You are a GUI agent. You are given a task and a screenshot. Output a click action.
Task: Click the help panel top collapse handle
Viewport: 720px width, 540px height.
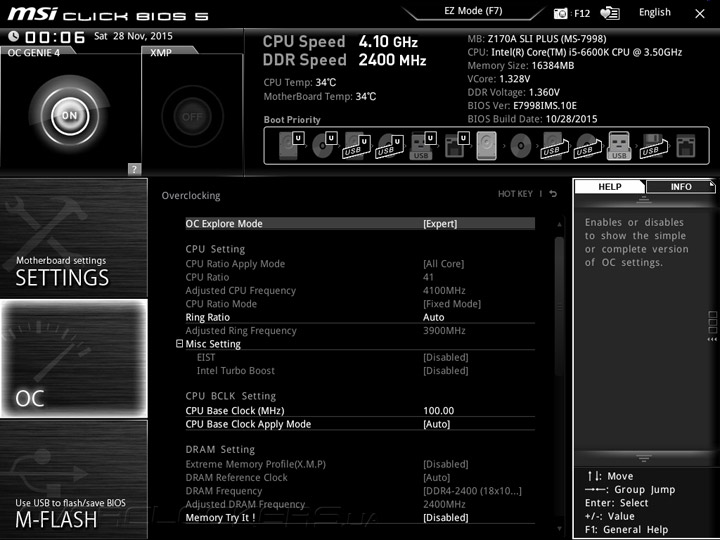pos(644,199)
